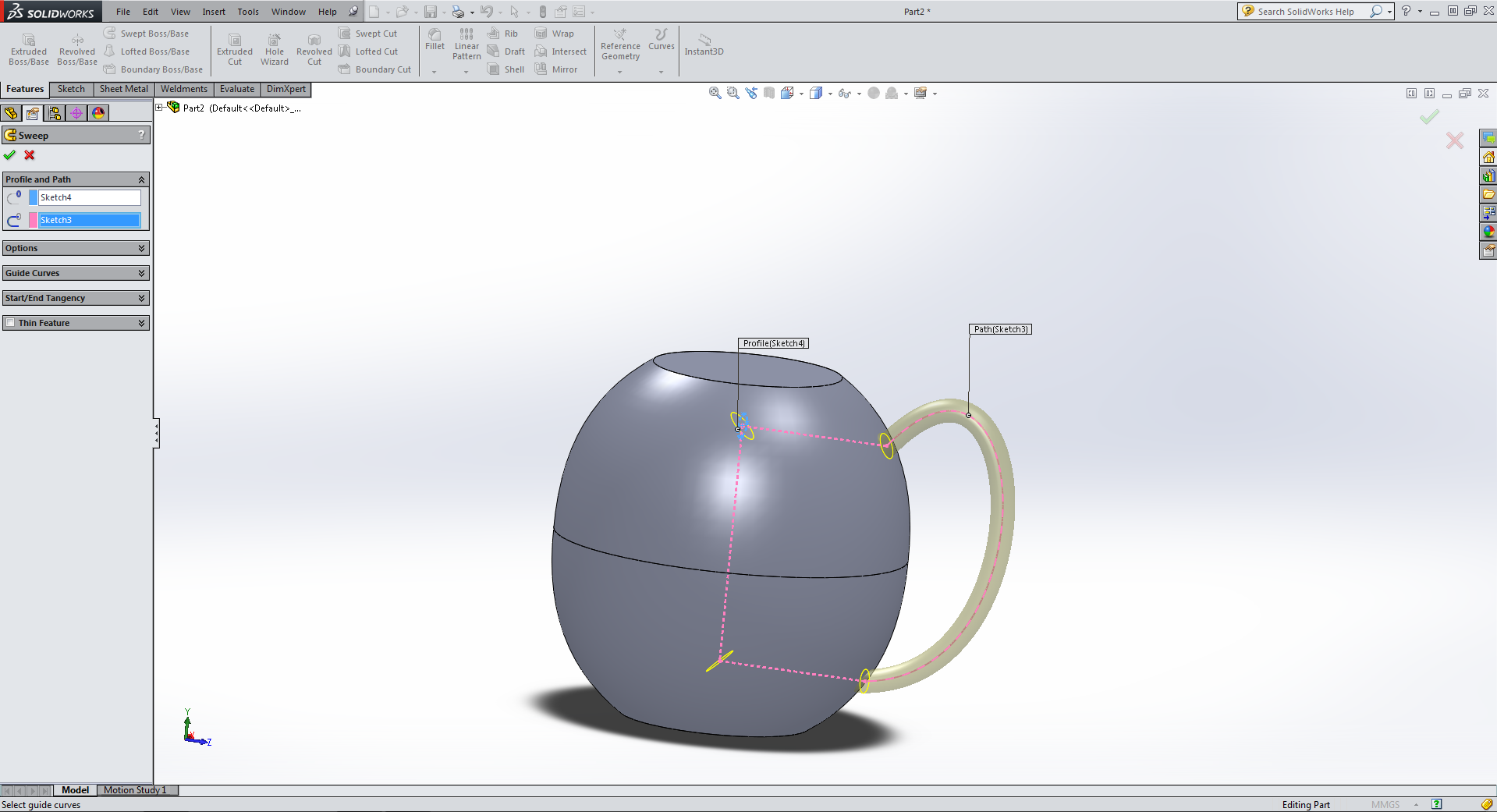Select the Shell tool
The image size is (1497, 812).
click(506, 69)
